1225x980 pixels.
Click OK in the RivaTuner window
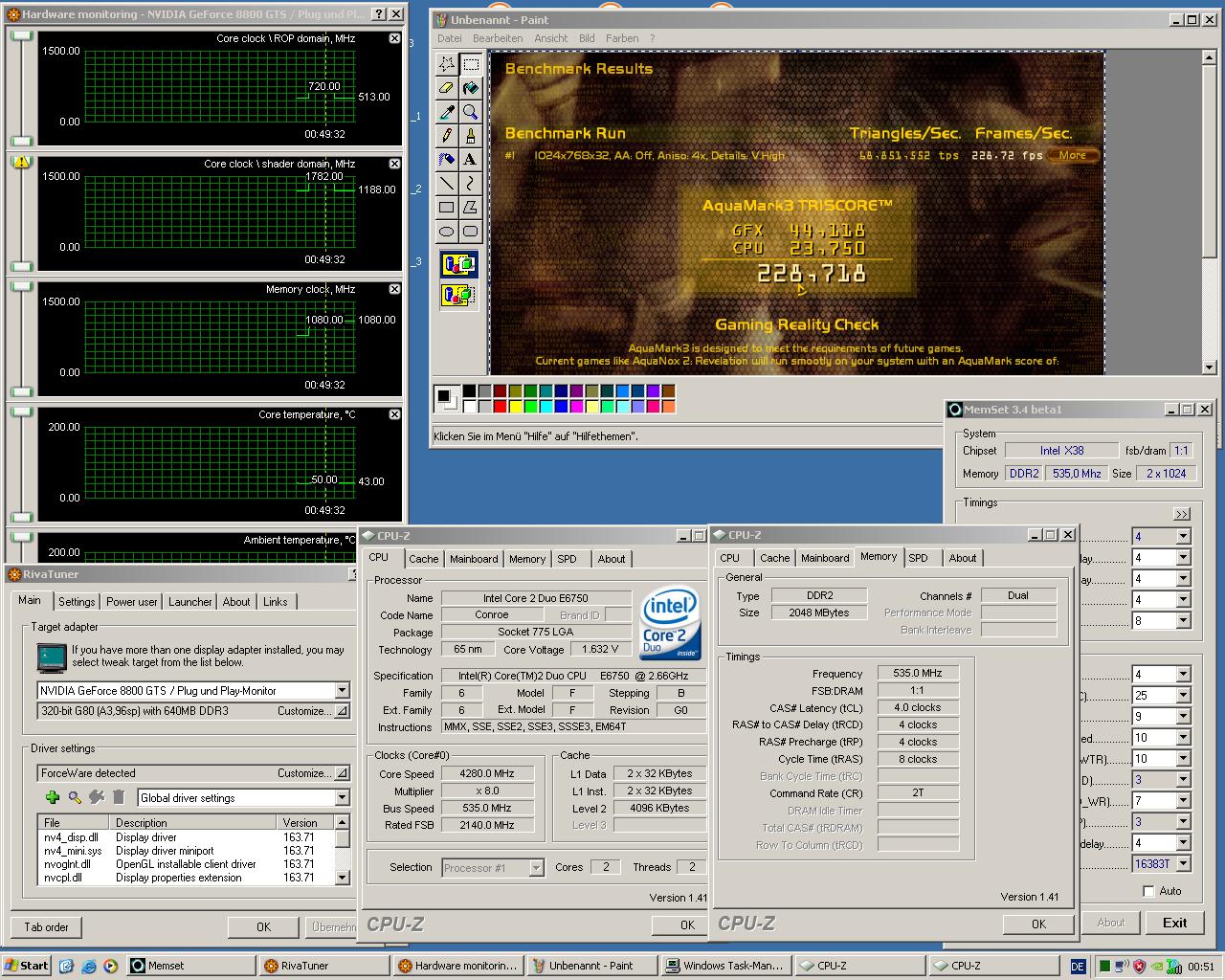263,926
